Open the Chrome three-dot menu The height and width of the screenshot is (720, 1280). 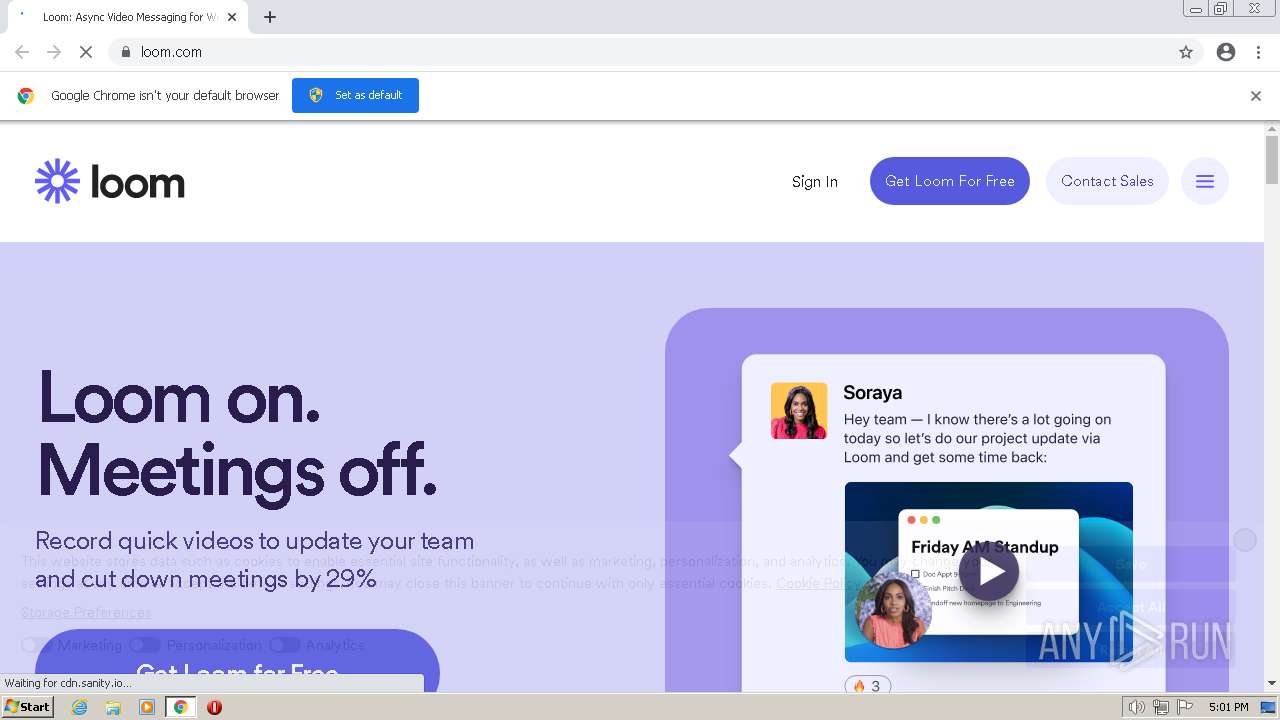point(1259,52)
